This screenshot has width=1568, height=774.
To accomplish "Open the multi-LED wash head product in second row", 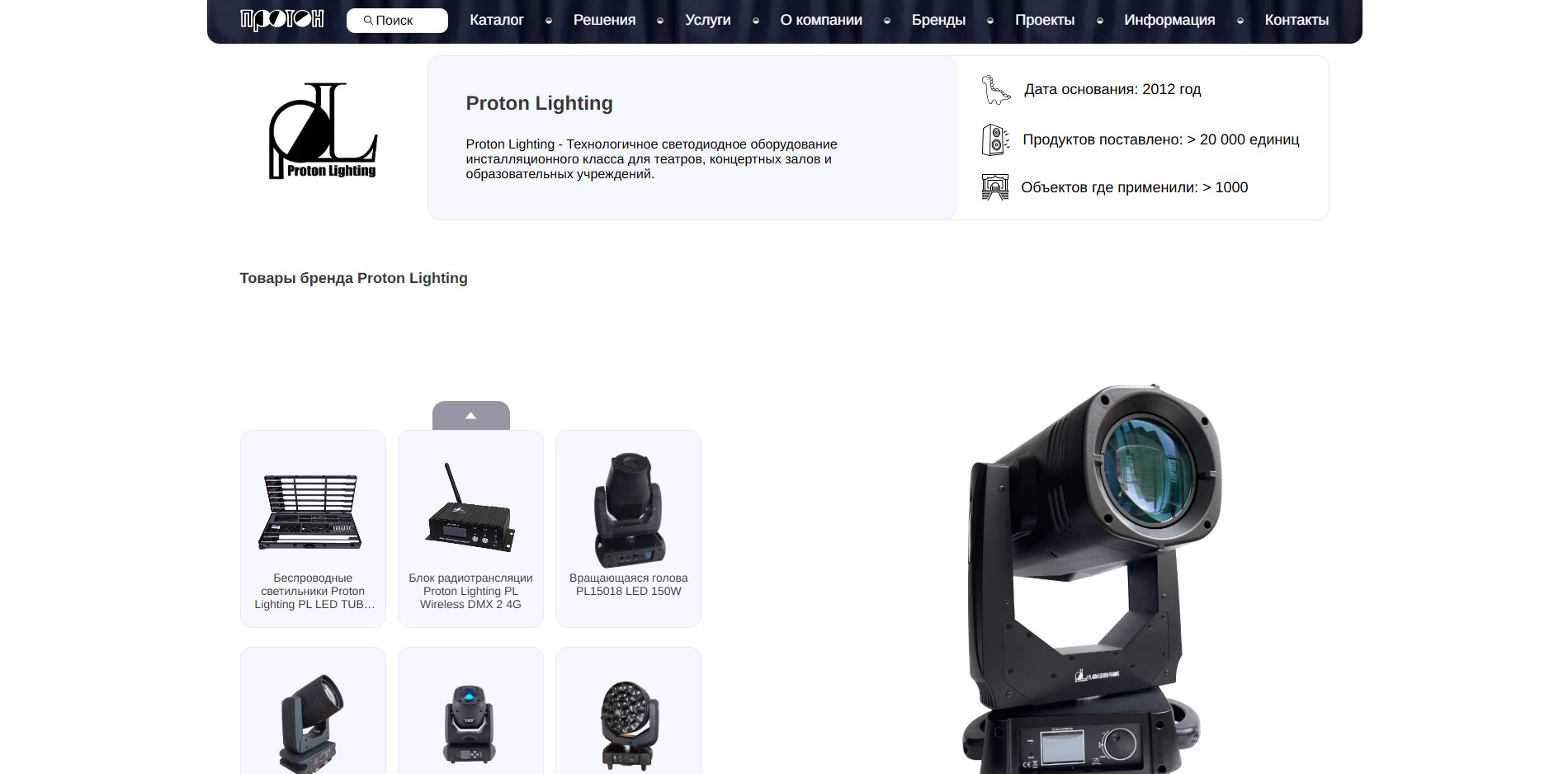I will pos(628,710).
